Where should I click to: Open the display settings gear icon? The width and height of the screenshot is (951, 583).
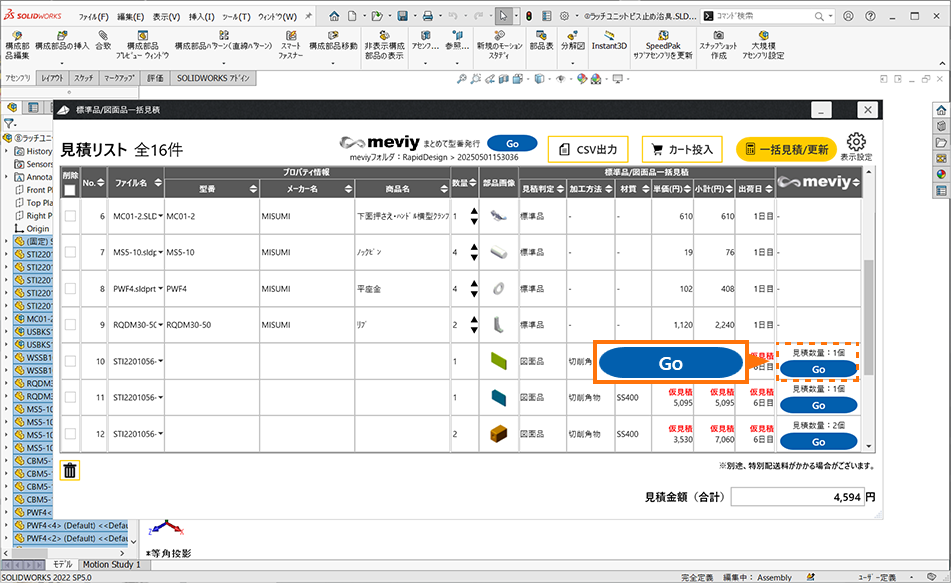pyautogui.click(x=855, y=147)
